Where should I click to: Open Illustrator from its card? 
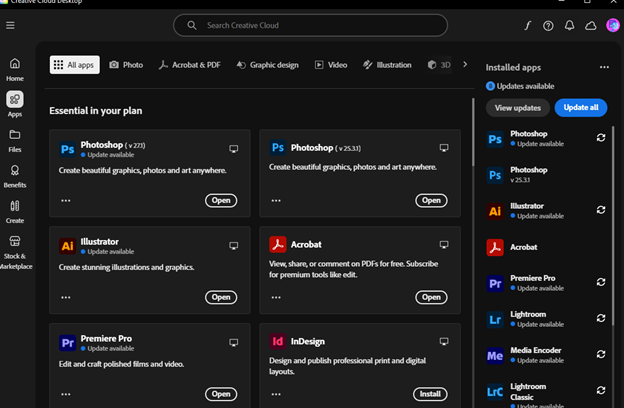[221, 297]
